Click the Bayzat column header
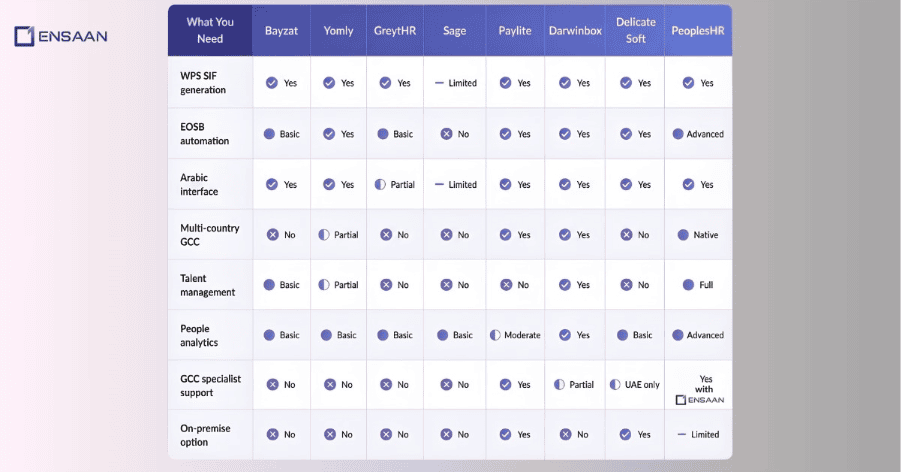 (x=281, y=31)
